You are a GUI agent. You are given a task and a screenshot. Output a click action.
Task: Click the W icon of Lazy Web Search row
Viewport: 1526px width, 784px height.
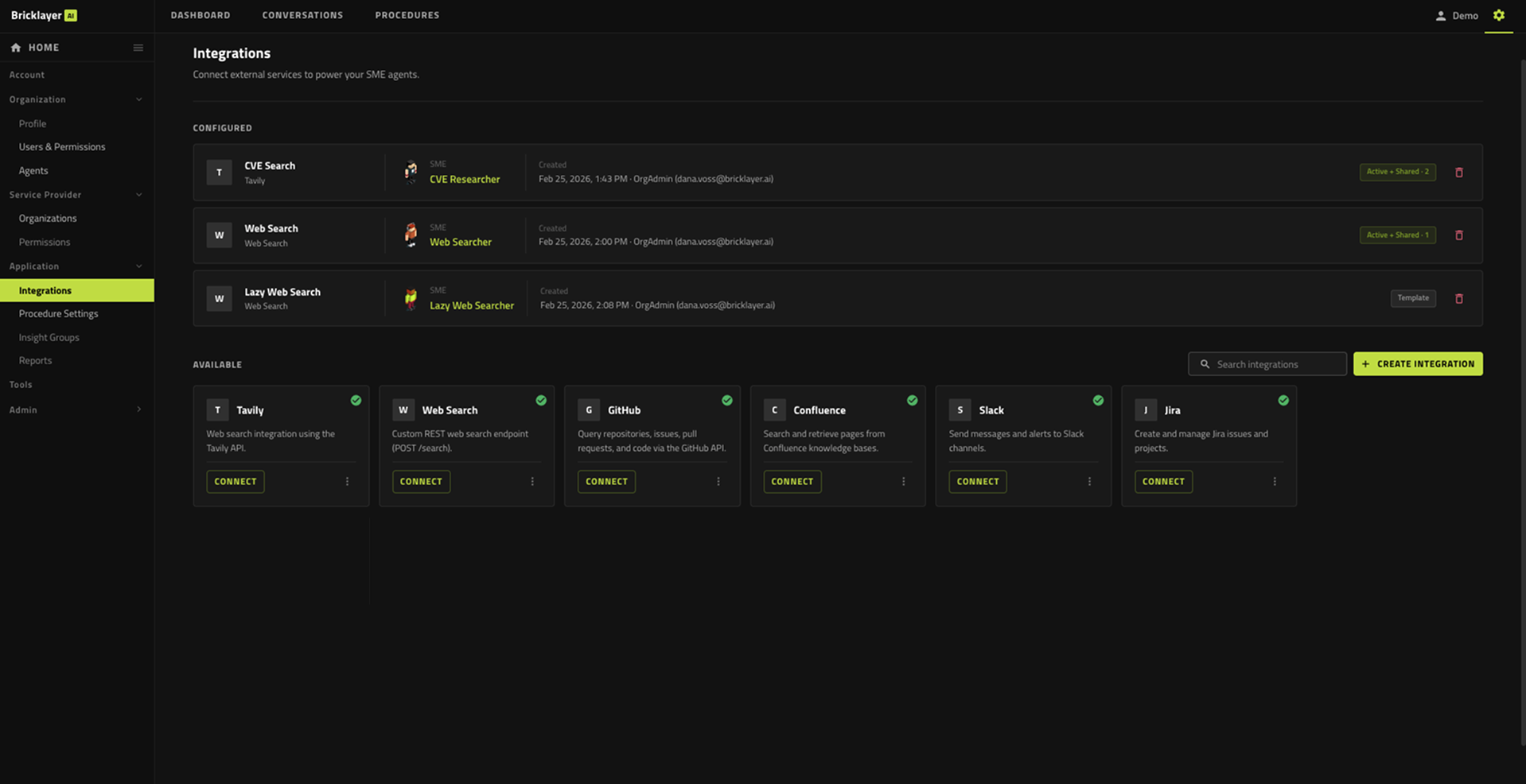pos(219,299)
